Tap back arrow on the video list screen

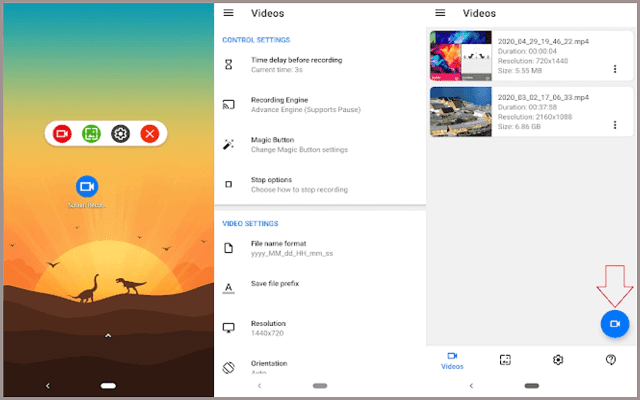(x=471, y=386)
